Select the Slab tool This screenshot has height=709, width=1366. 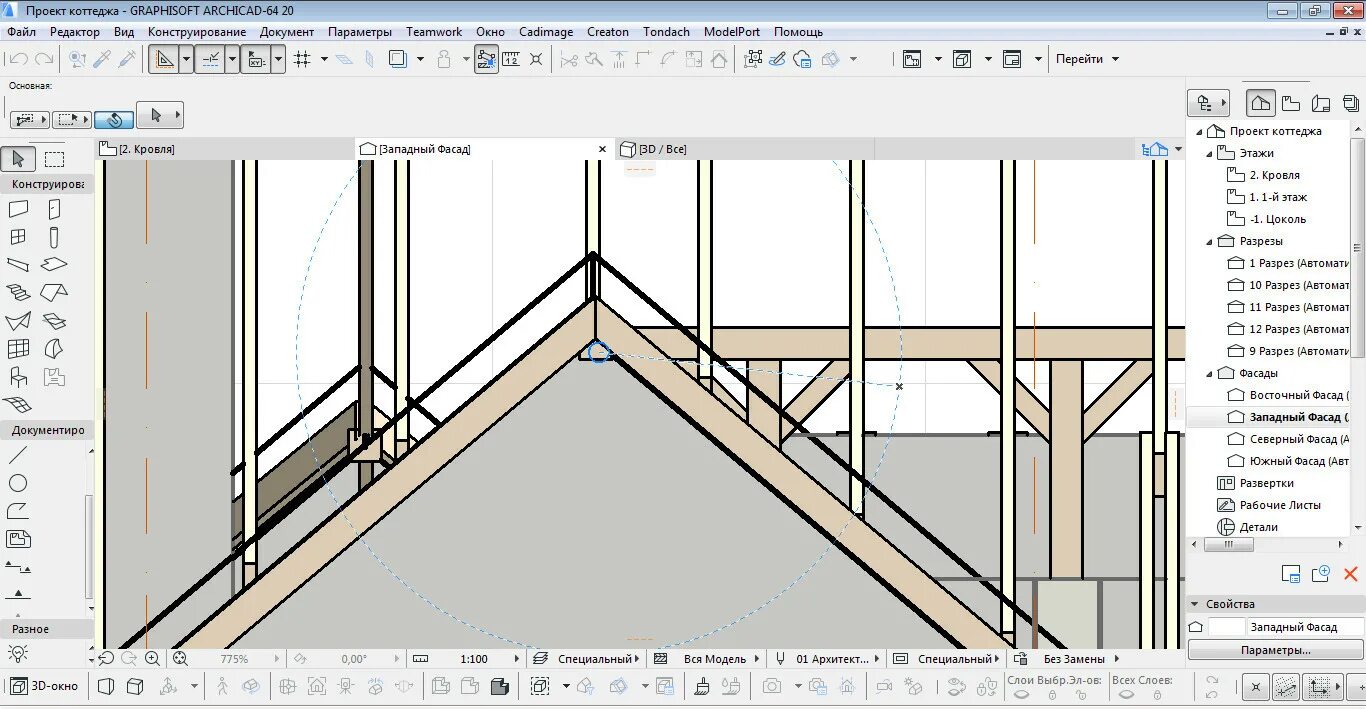click(x=54, y=265)
